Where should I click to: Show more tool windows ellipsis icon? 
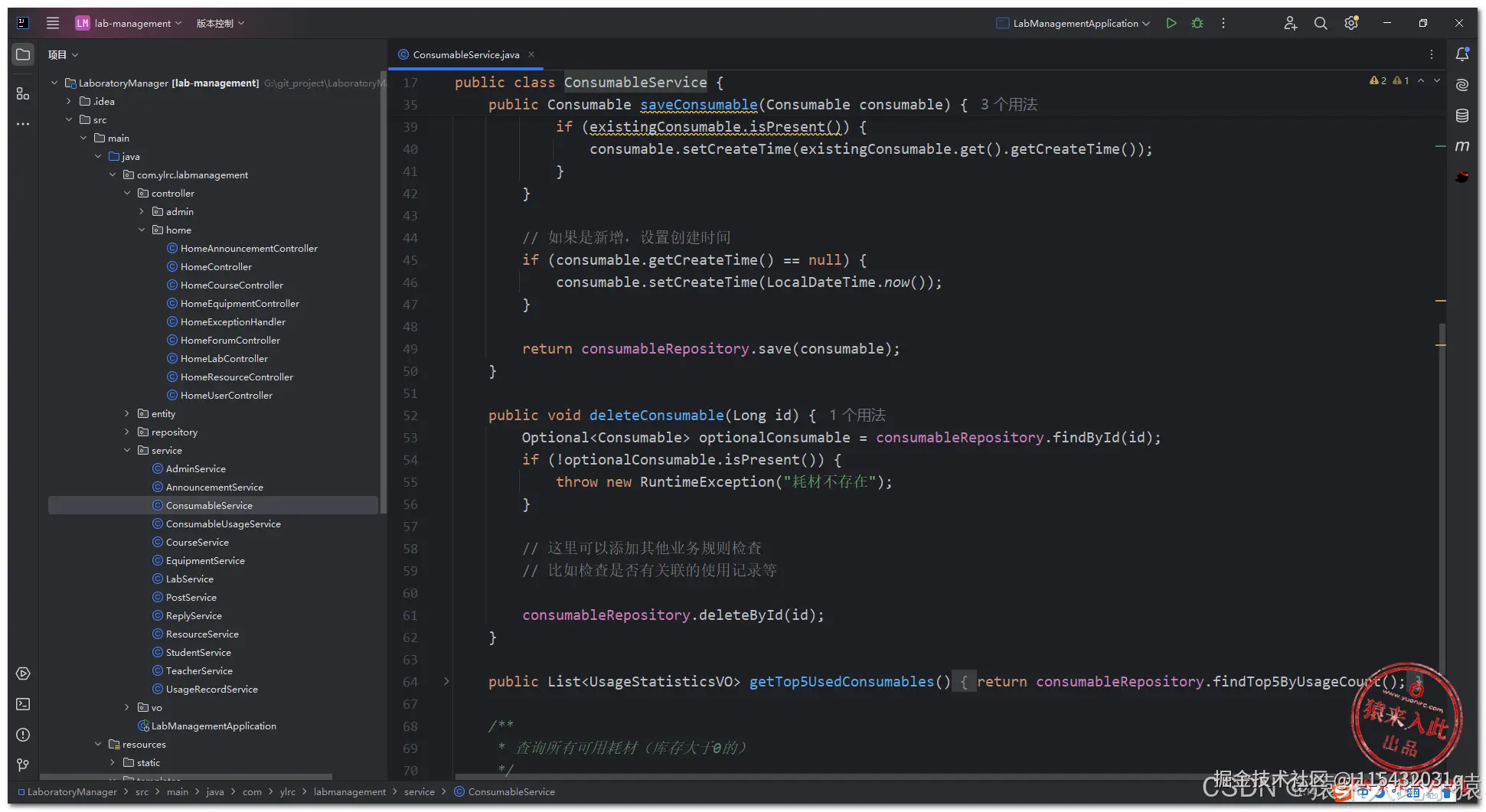click(x=23, y=123)
